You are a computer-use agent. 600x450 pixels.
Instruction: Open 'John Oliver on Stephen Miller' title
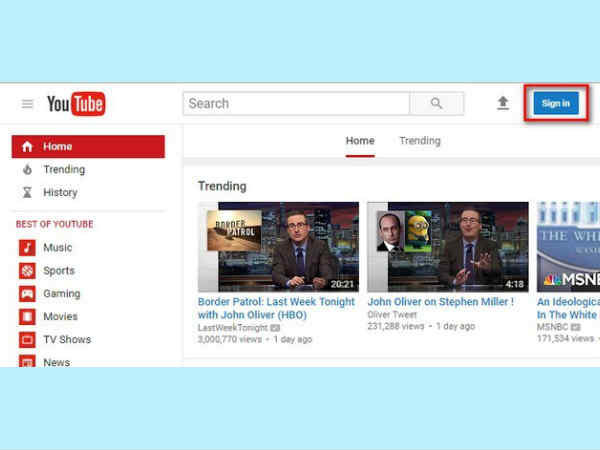tap(441, 302)
